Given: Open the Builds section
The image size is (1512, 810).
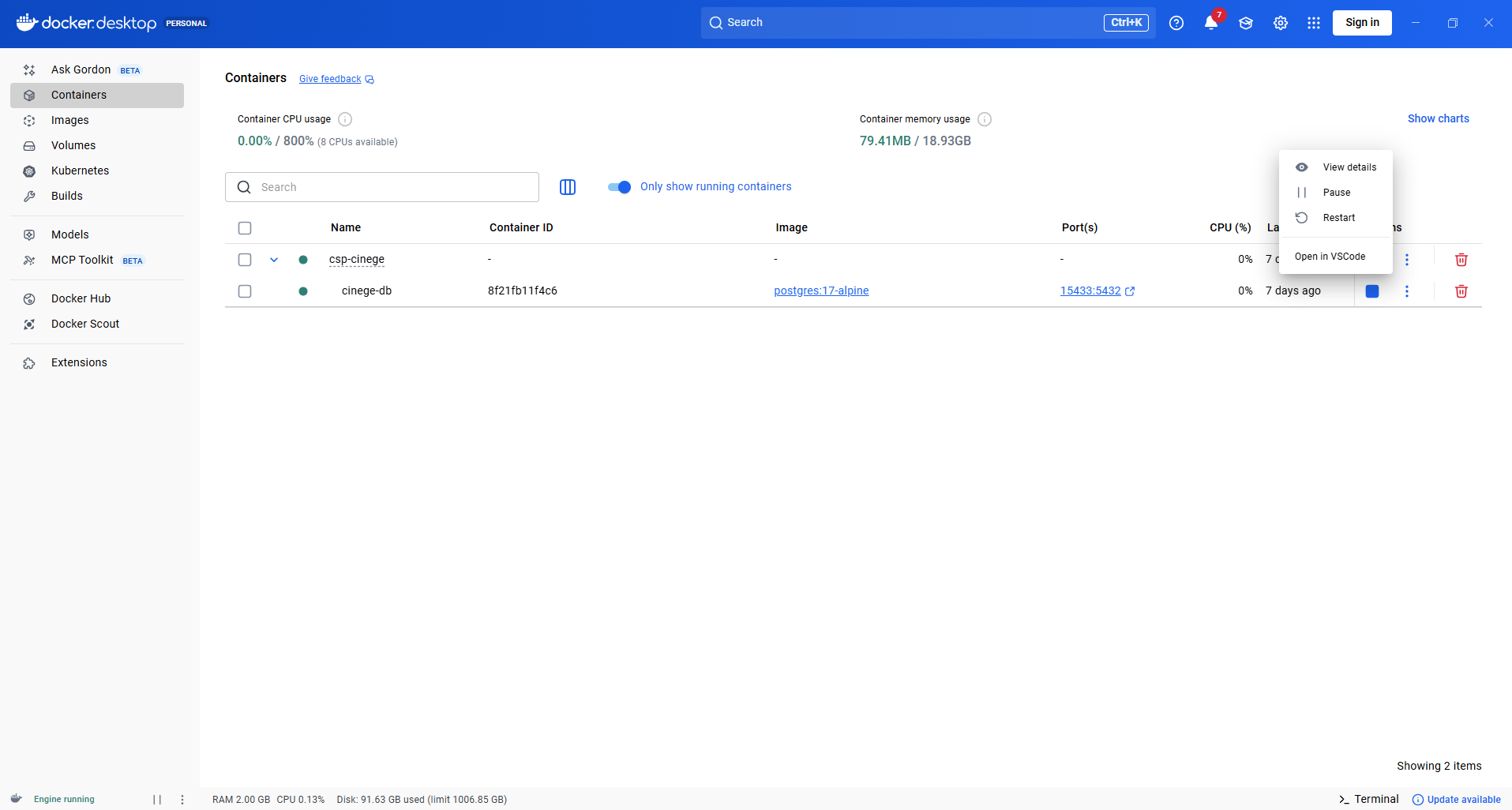Looking at the screenshot, I should (x=97, y=196).
